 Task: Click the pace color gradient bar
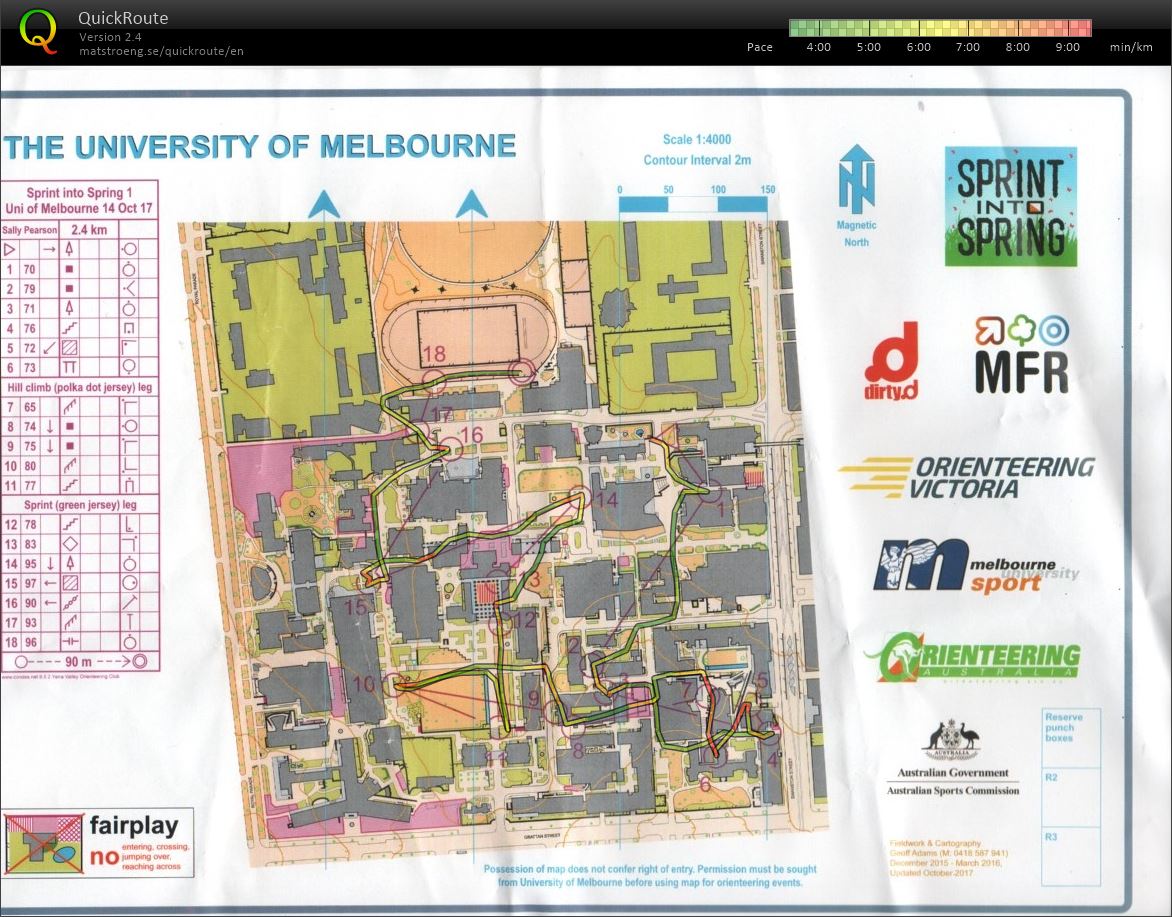[939, 28]
